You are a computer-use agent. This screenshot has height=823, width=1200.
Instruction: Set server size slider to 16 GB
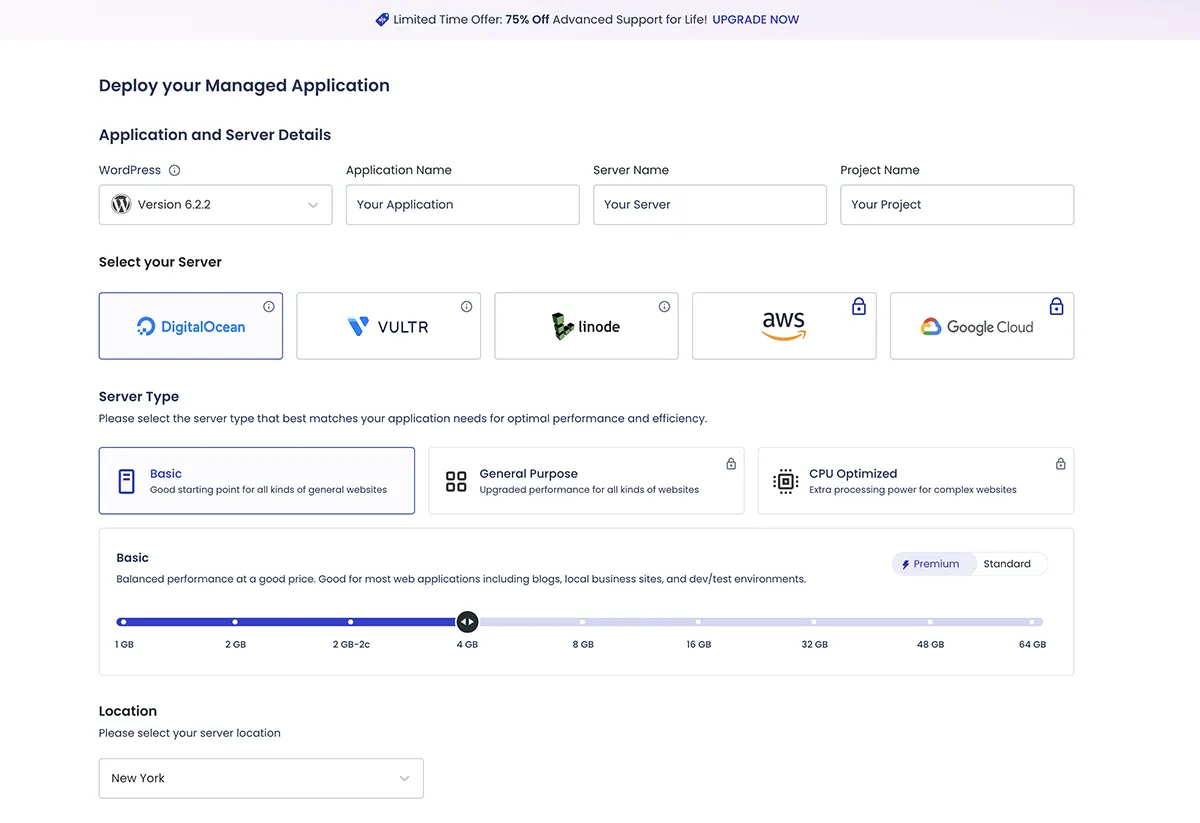click(x=698, y=622)
